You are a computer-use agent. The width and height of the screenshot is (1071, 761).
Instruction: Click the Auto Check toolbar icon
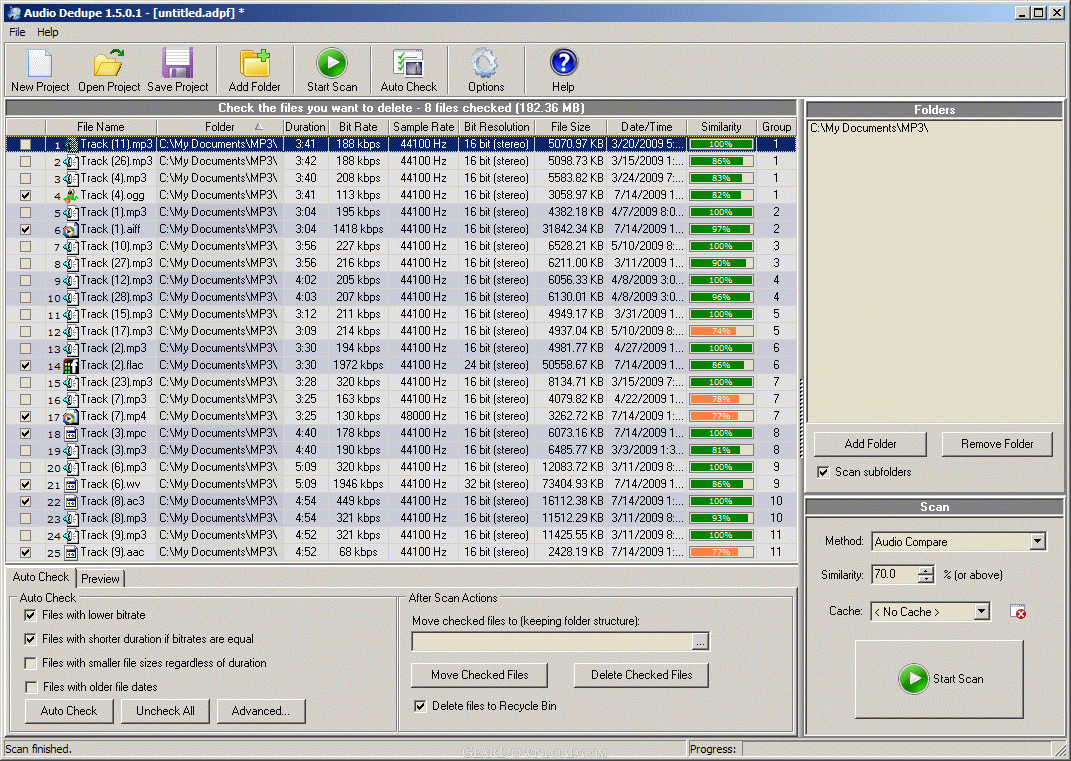(x=408, y=64)
